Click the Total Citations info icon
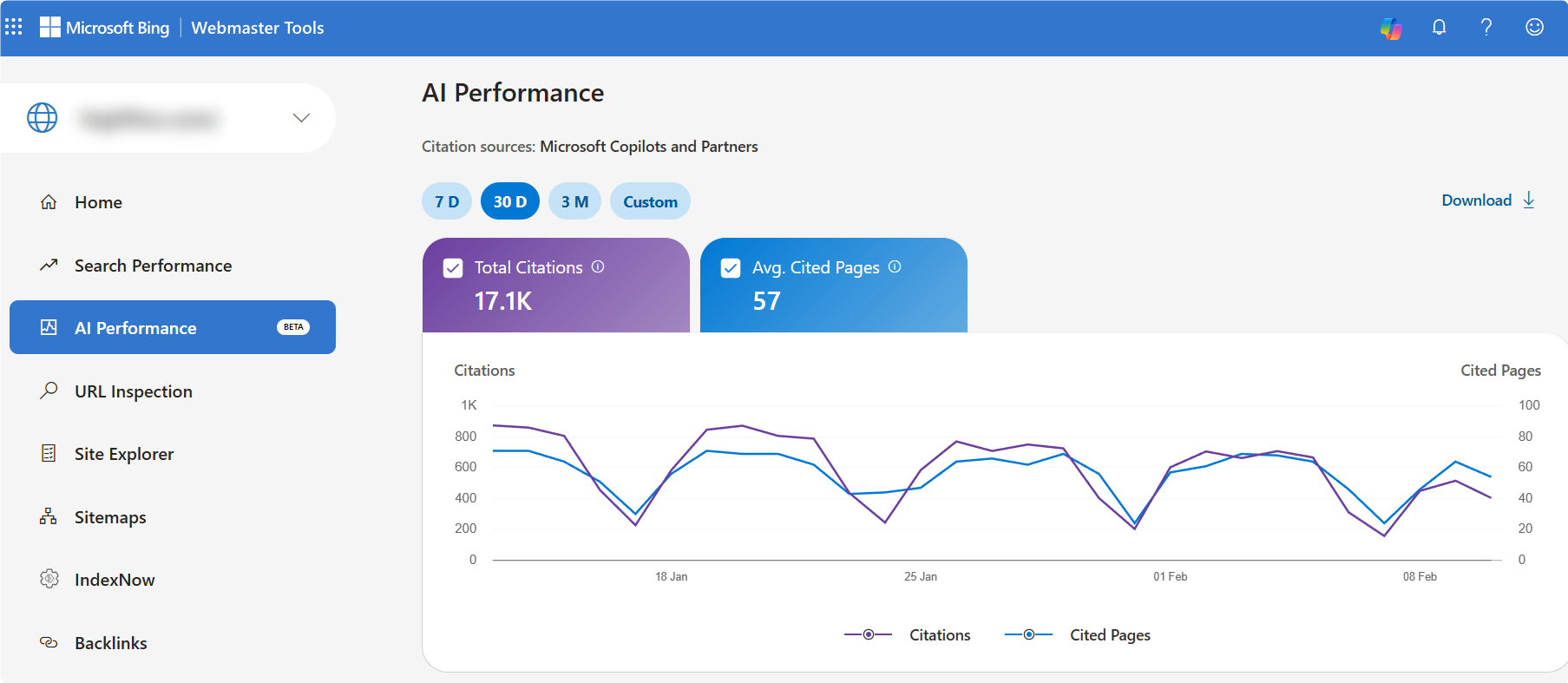Image resolution: width=1568 pixels, height=683 pixels. (x=598, y=267)
